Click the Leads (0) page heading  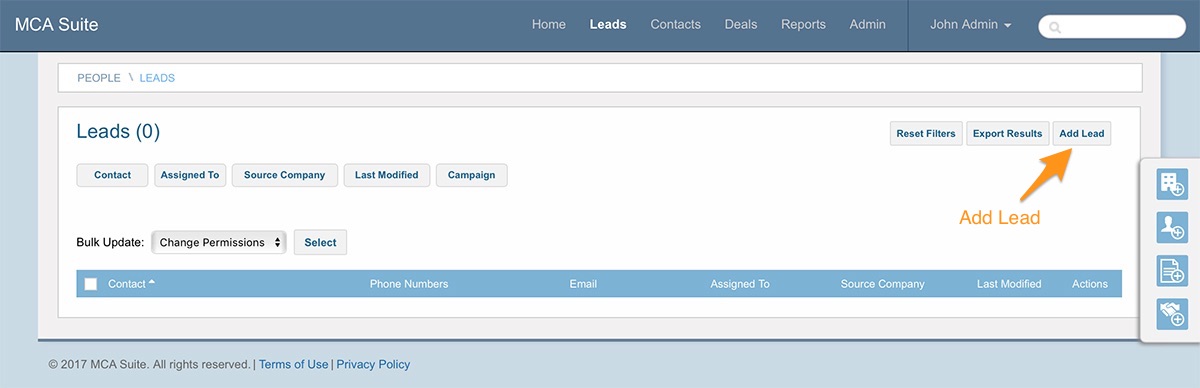click(118, 132)
